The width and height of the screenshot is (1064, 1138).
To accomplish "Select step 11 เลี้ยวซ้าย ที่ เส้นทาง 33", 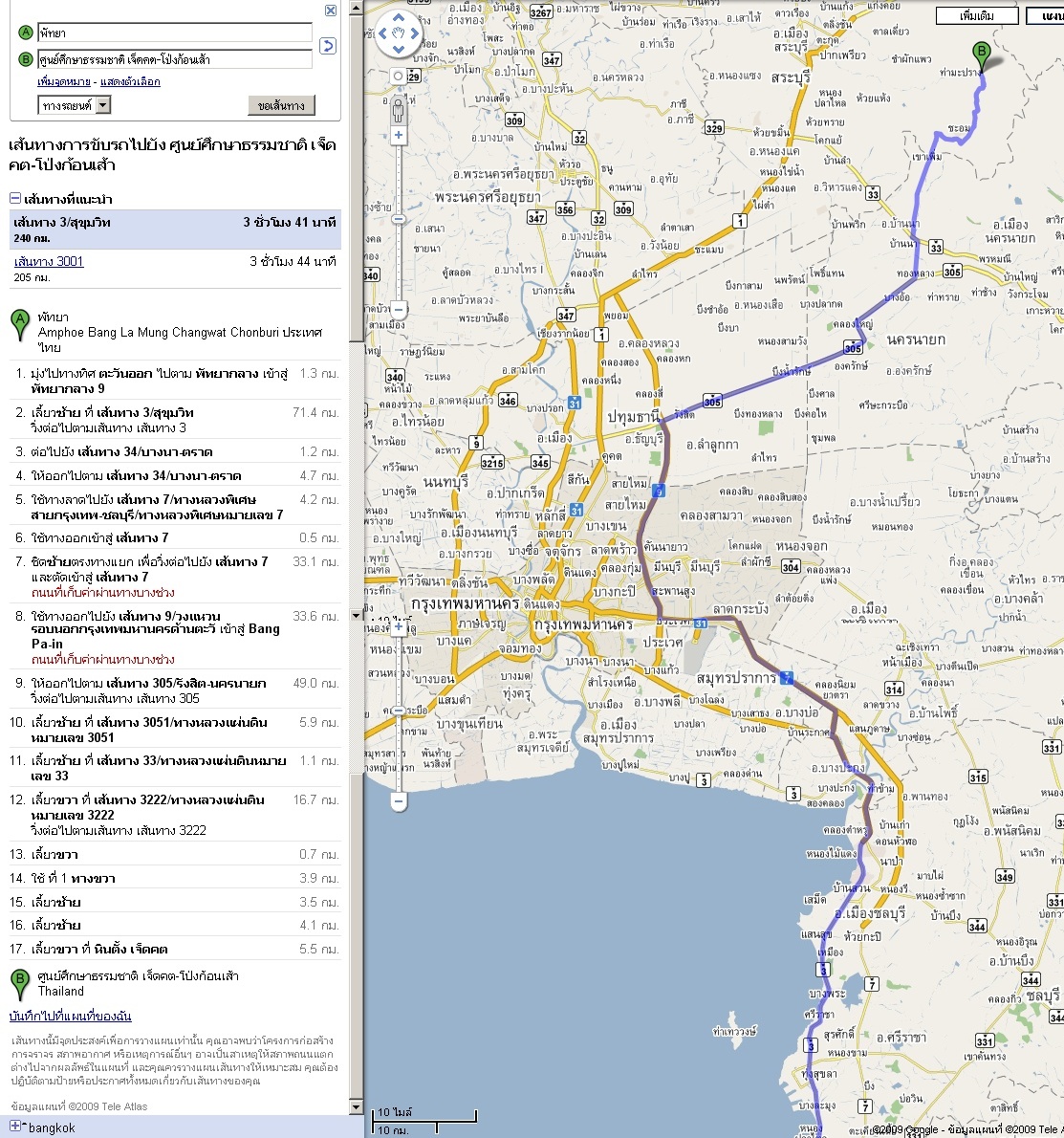I will (175, 768).
